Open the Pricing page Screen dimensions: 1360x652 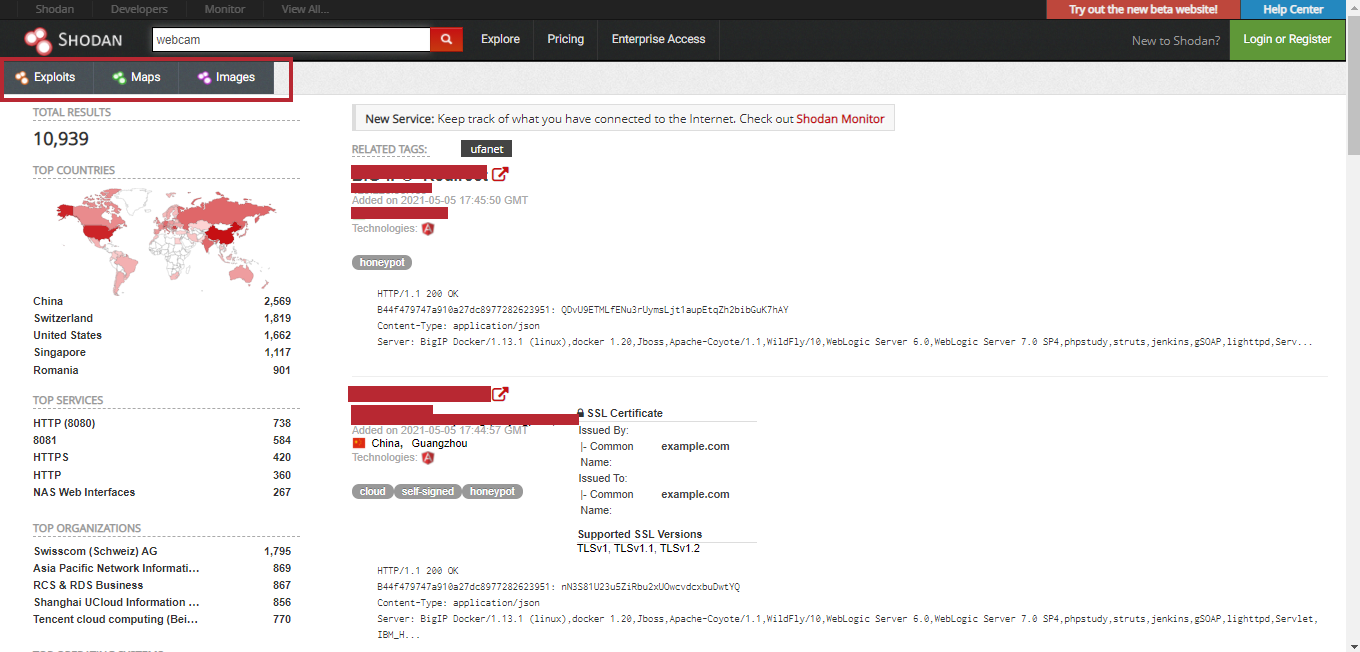(x=566, y=39)
